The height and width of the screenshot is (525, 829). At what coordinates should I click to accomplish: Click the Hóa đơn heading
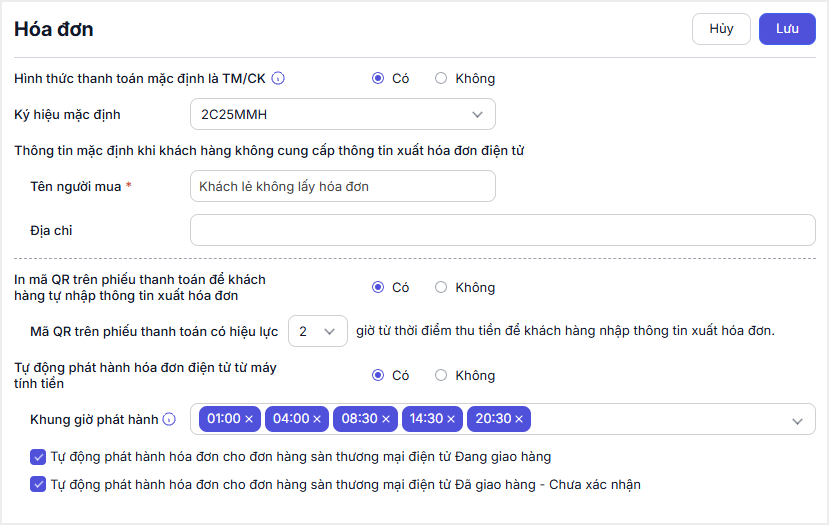tap(54, 29)
